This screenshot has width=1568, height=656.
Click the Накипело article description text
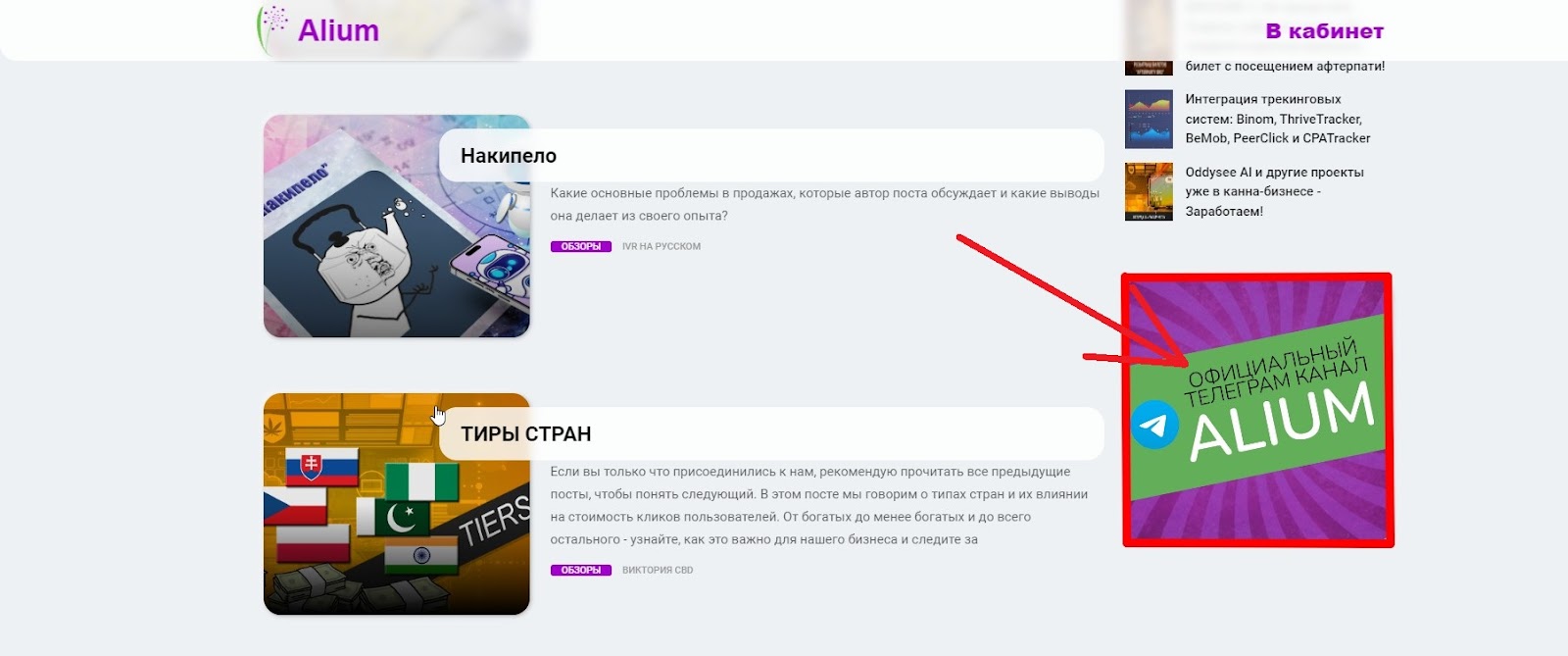coord(824,204)
